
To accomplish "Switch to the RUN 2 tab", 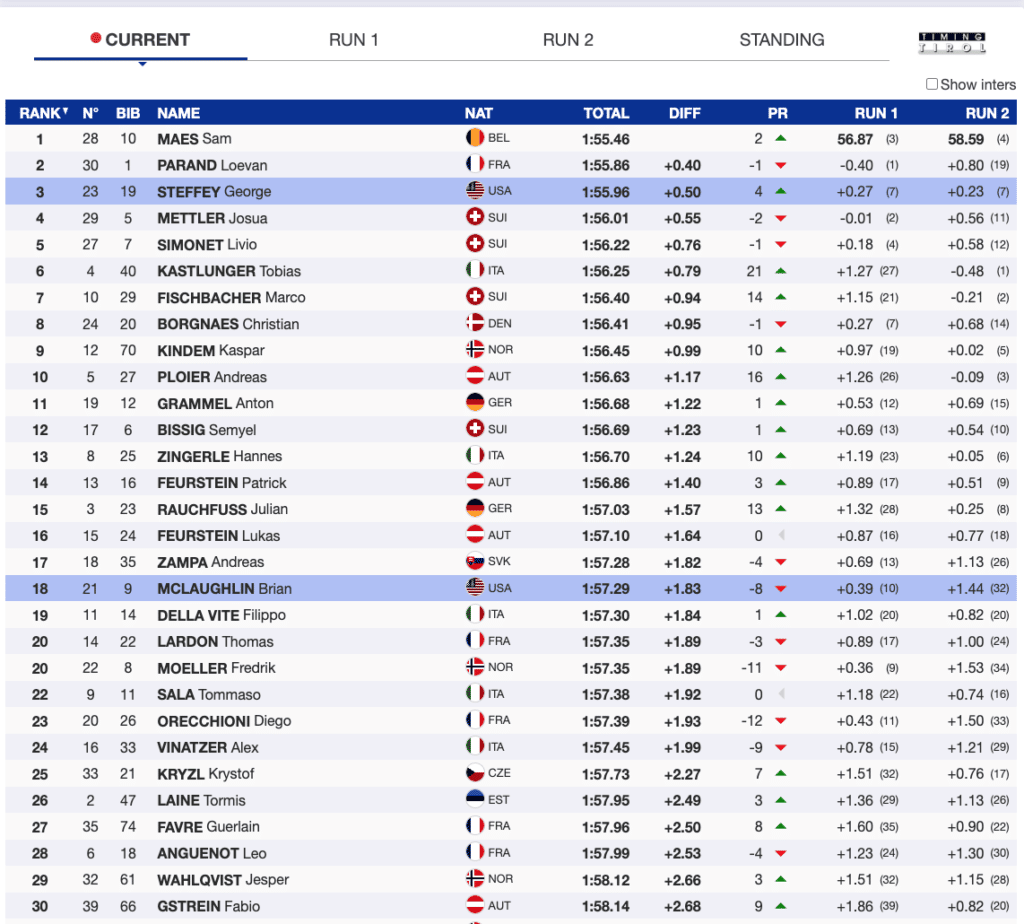I will click(x=568, y=40).
